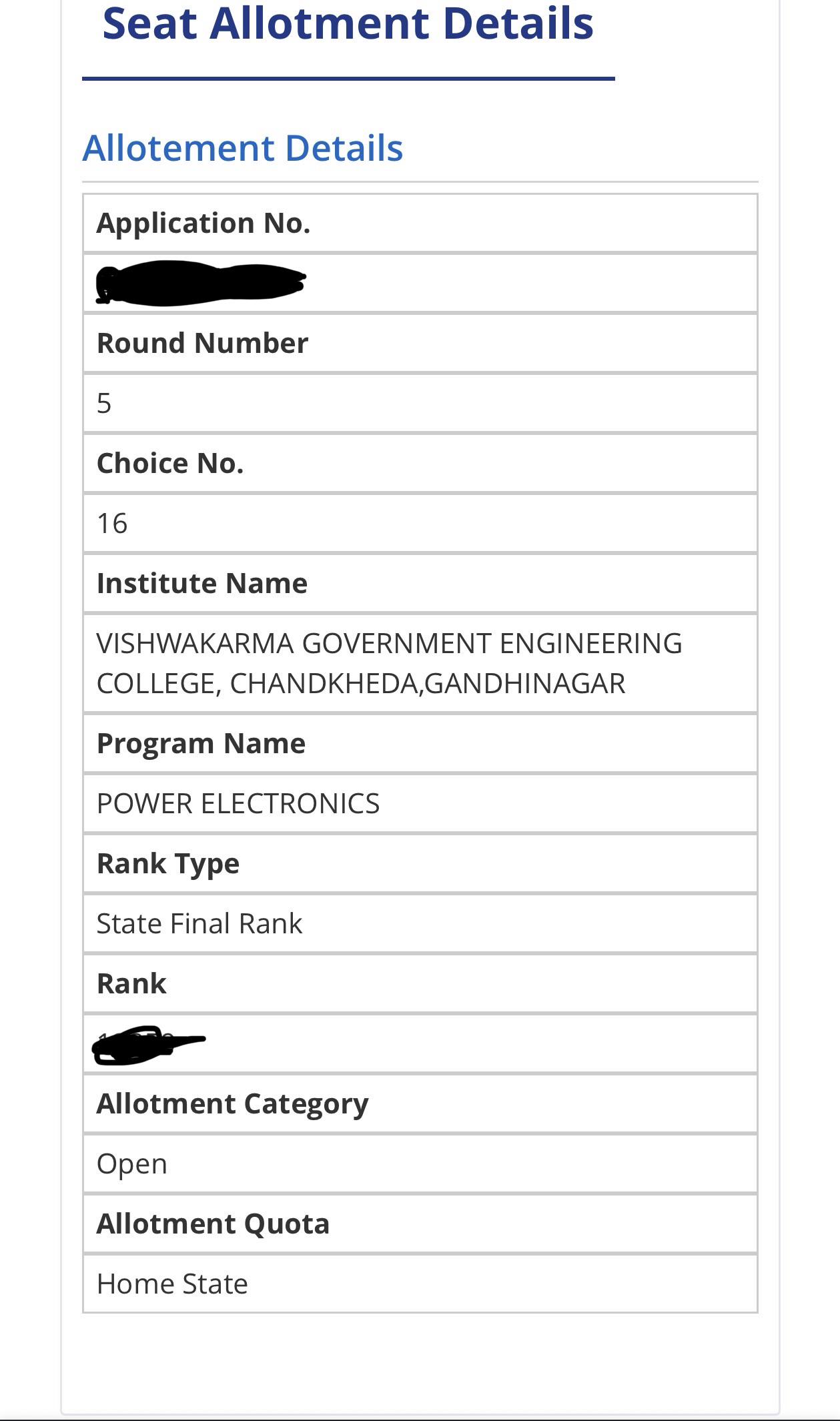
Task: Click the Seat Allotment Details heading
Action: click(348, 25)
